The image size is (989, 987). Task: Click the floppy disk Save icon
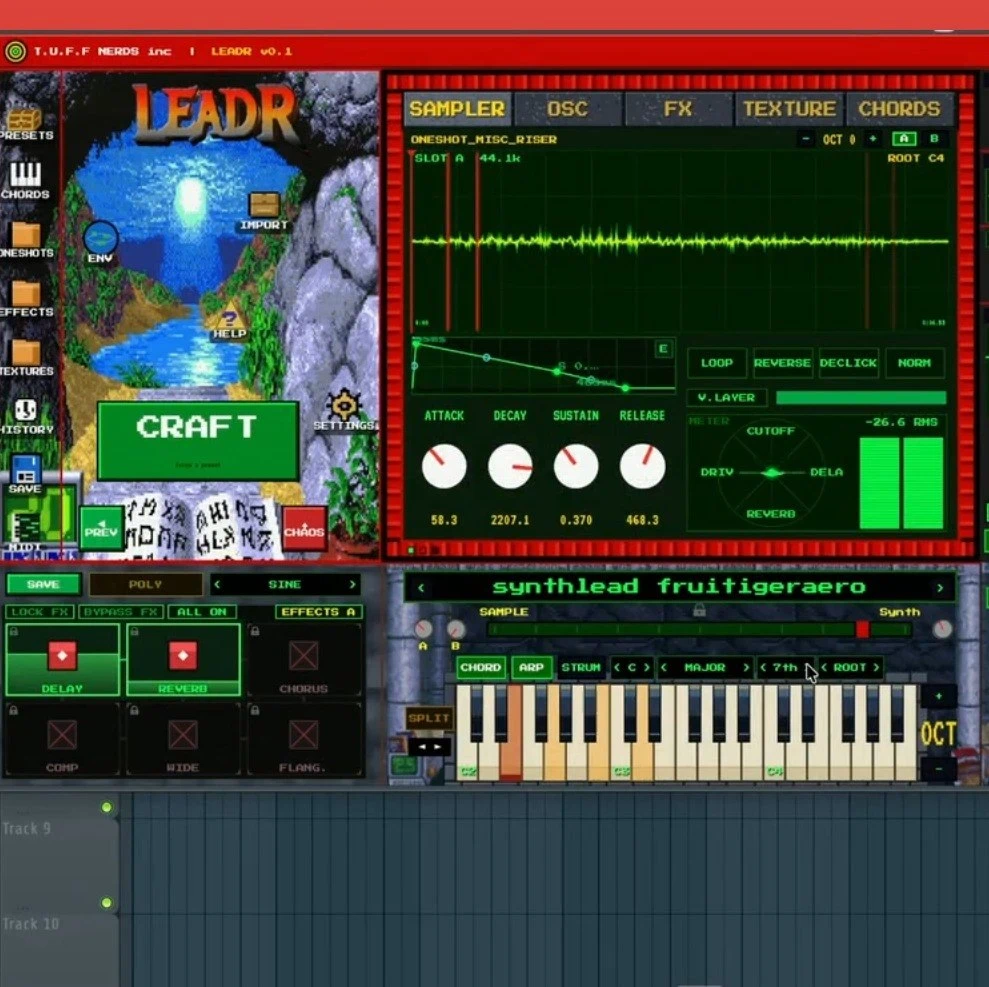(x=25, y=469)
